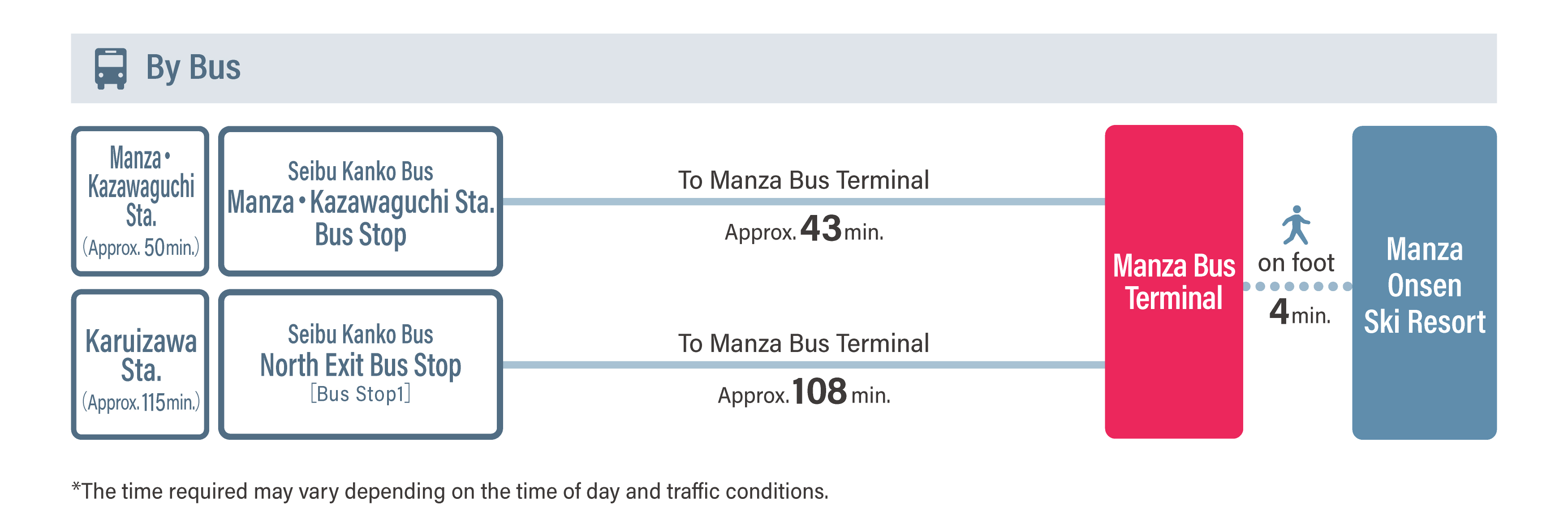The width and height of the screenshot is (1568, 528).
Task: Click the upper "To Manza Bus Terminal" label
Action: click(803, 180)
